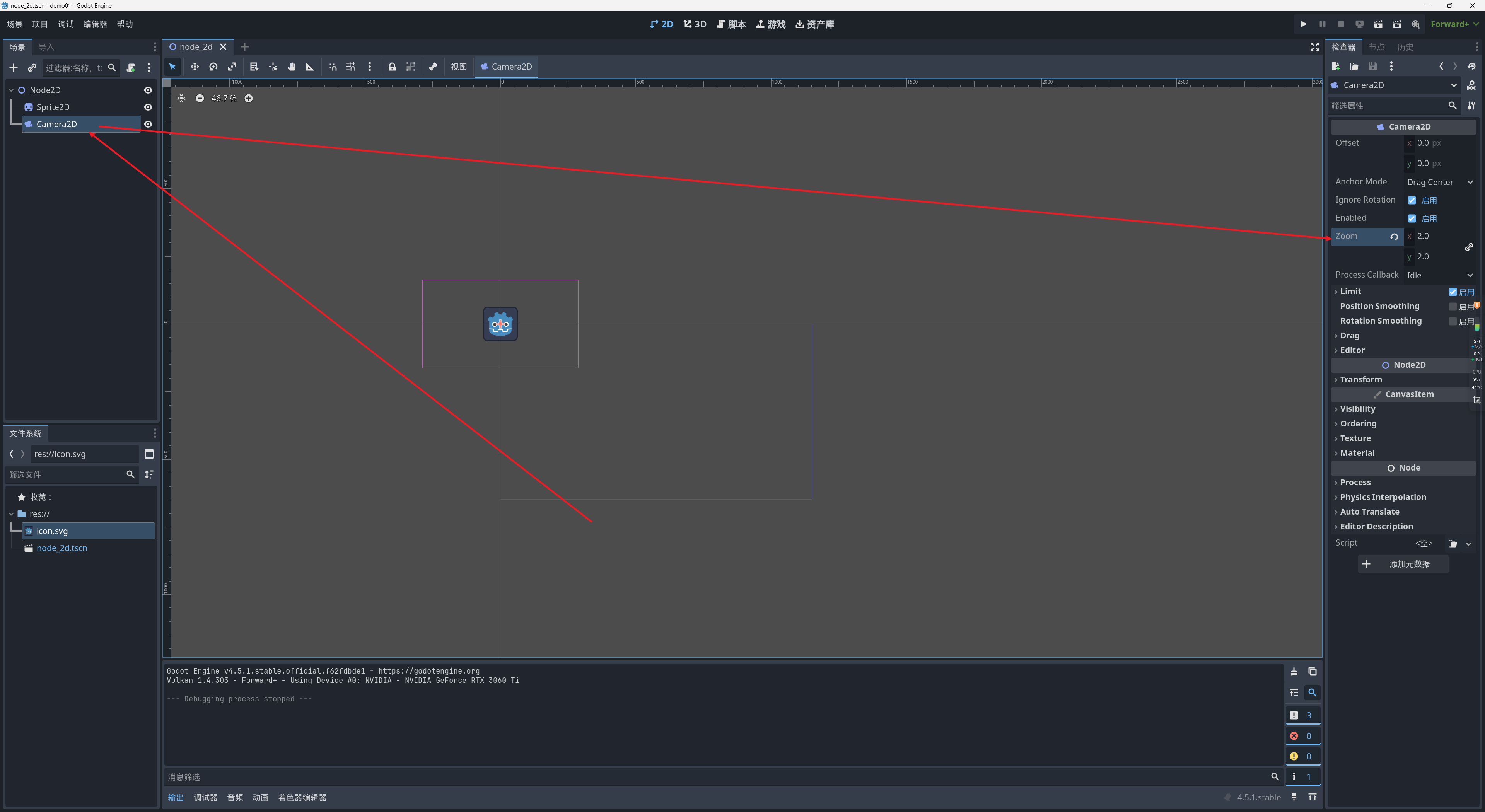The height and width of the screenshot is (812, 1485).
Task: Select the Move mode tool
Action: pos(195,67)
